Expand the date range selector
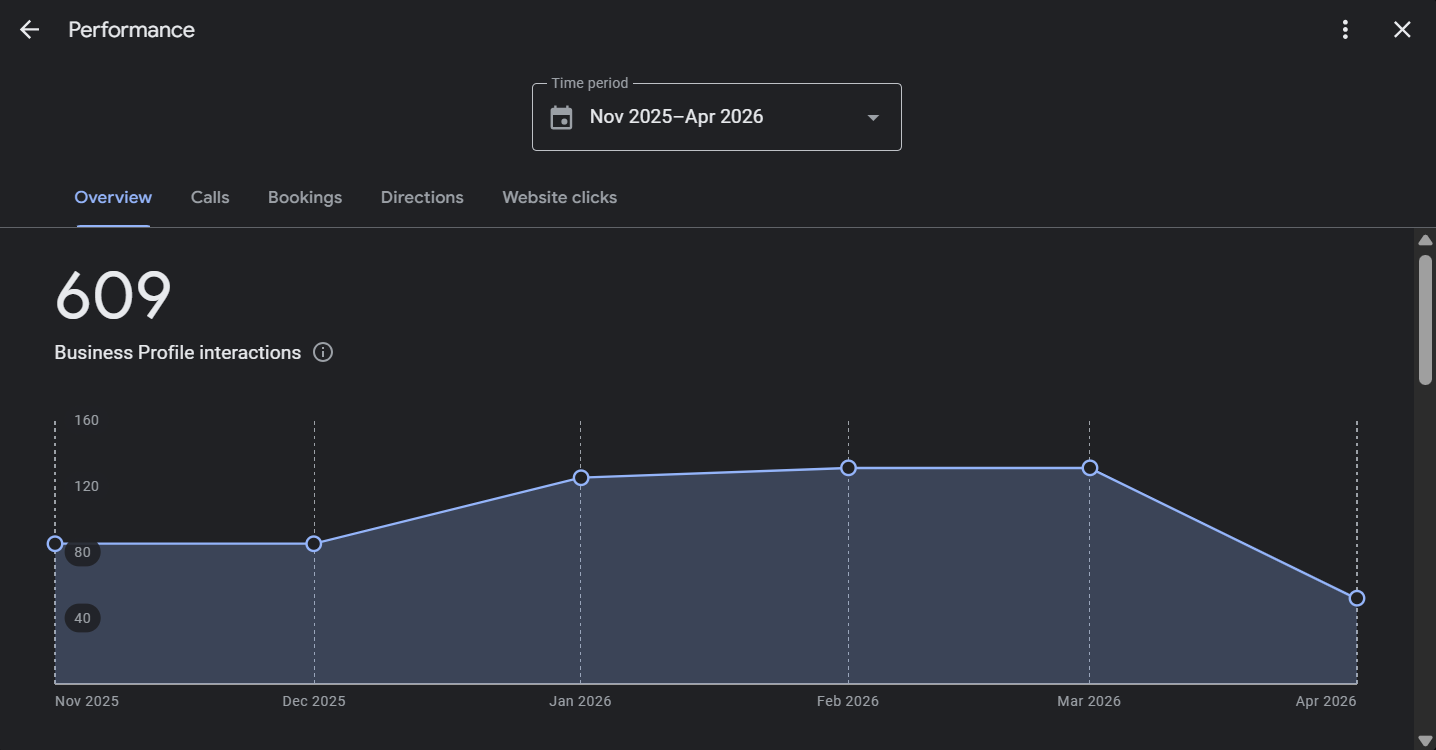The image size is (1436, 750). (716, 116)
